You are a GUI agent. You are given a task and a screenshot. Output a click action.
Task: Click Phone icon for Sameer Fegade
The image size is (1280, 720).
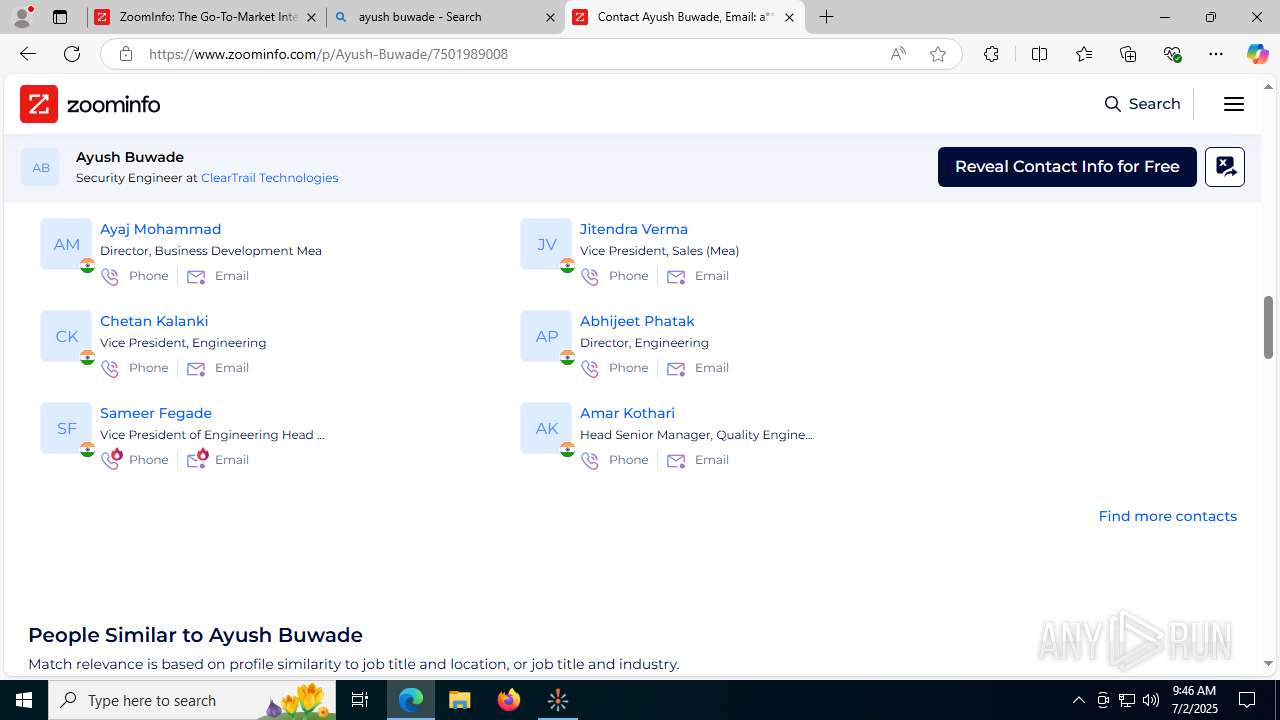pos(111,459)
